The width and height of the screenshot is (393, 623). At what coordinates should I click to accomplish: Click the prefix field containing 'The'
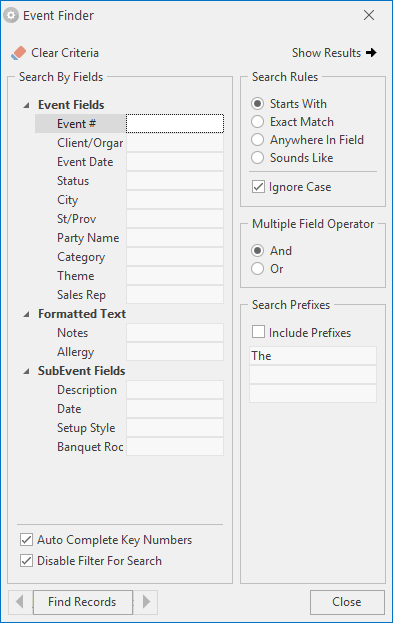tap(313, 356)
